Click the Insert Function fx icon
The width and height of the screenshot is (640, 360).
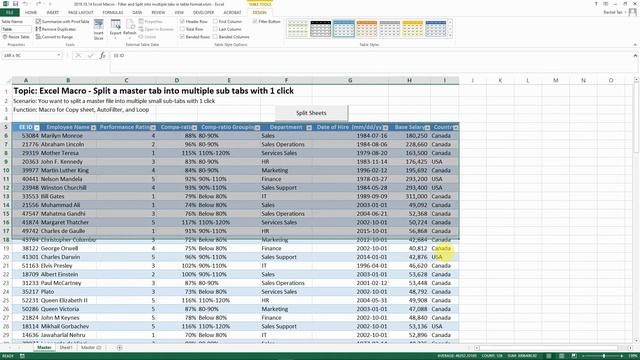102,55
